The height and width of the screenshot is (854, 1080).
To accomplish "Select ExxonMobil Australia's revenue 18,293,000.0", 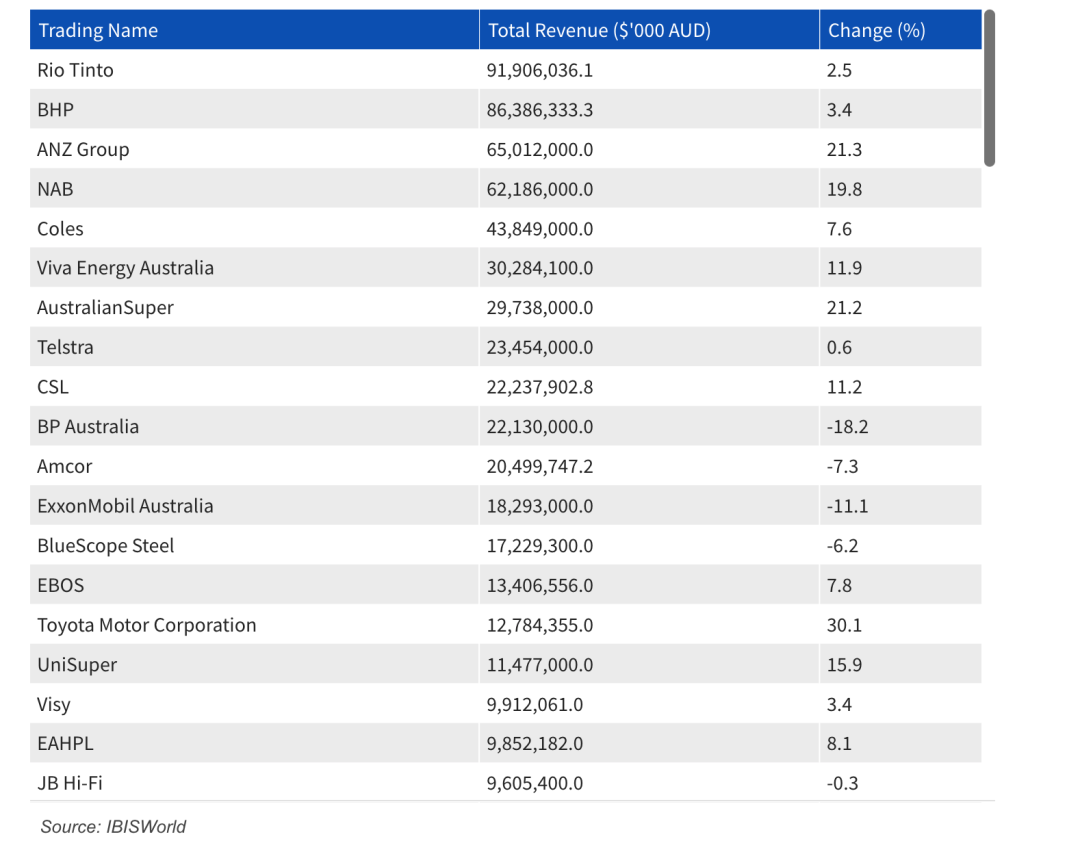I will click(x=540, y=506).
